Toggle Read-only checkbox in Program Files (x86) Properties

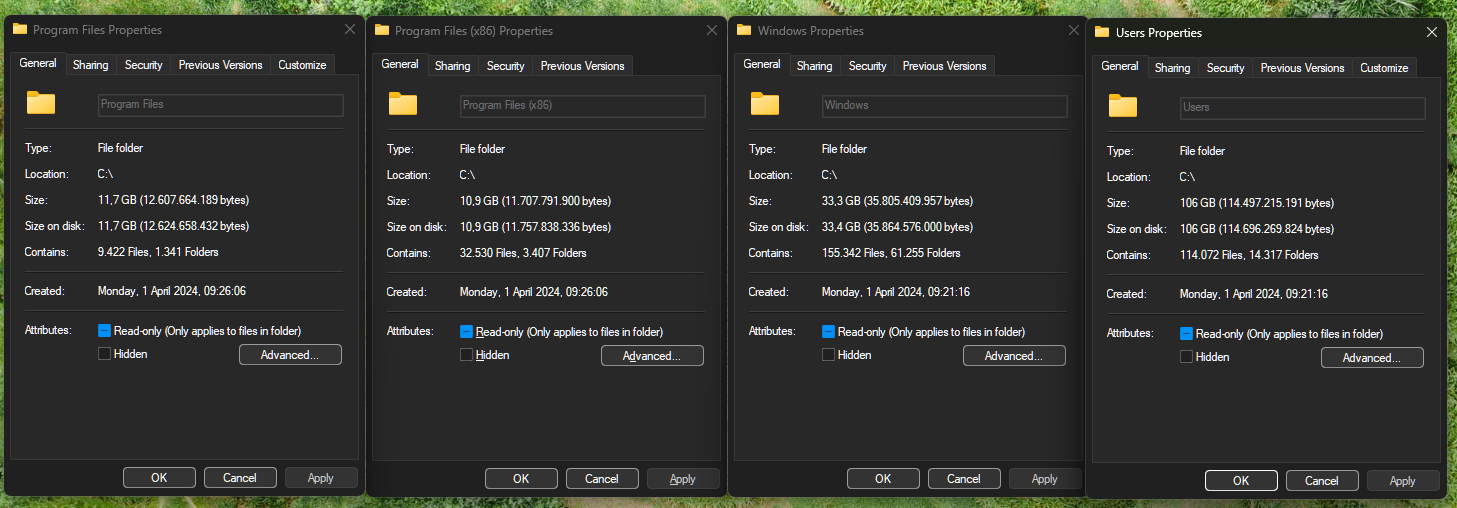pos(466,331)
